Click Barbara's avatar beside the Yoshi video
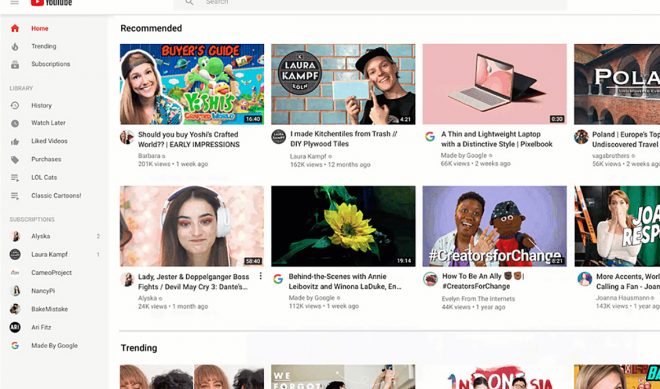 (x=127, y=137)
